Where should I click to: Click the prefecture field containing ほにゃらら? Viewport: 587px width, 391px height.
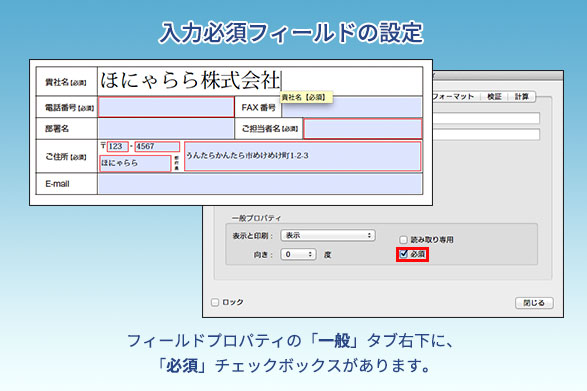coord(135,163)
